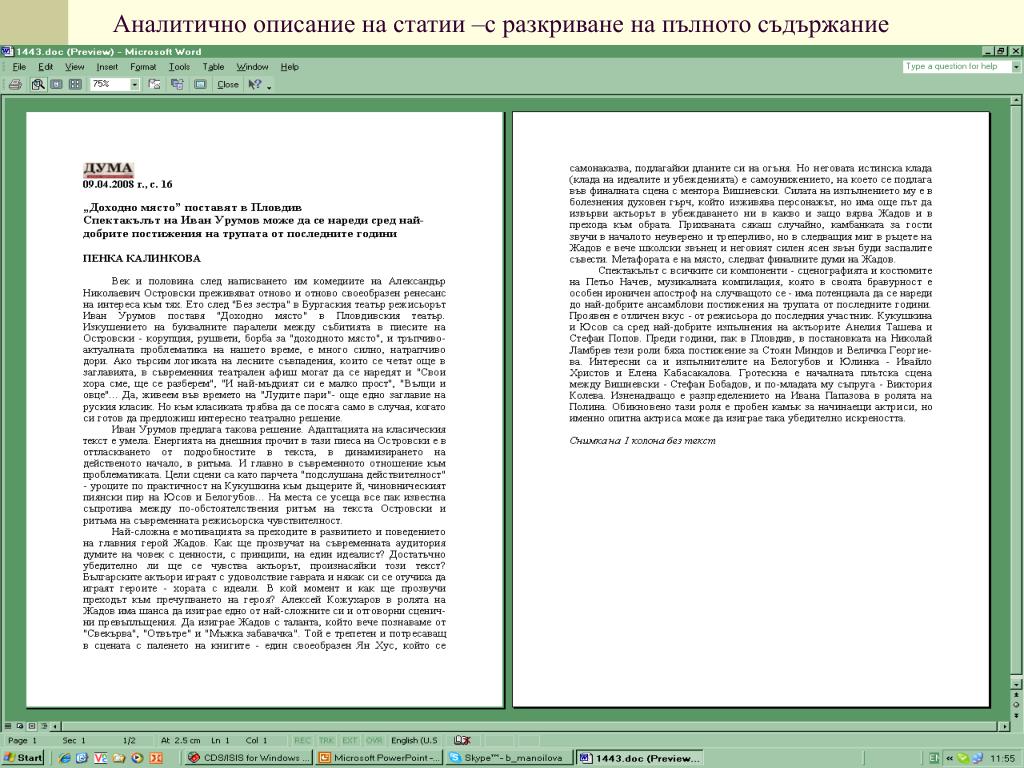Click the green tray icon left of chevron
The image size is (1024, 768).
pos(935,758)
